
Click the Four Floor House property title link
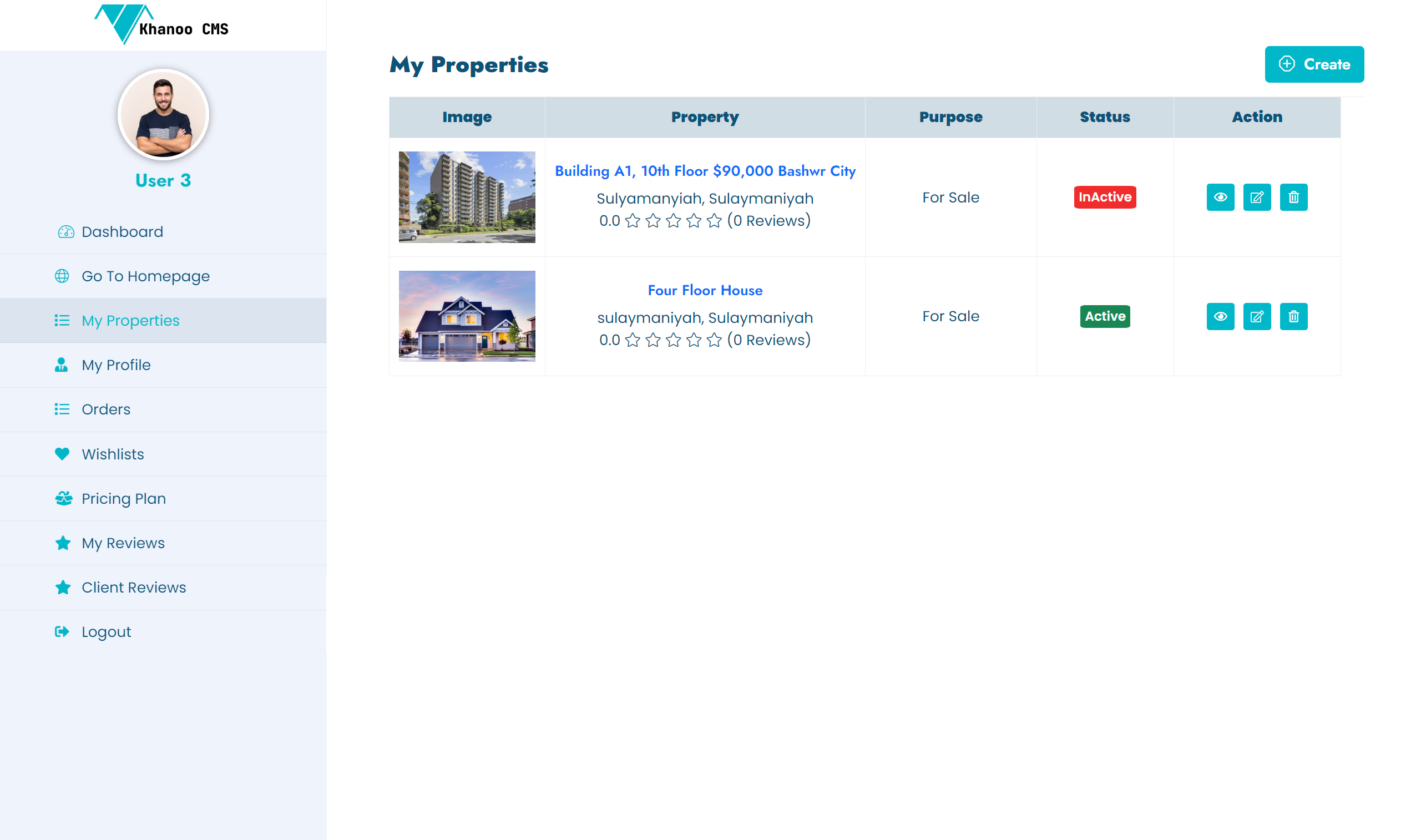pyautogui.click(x=705, y=290)
